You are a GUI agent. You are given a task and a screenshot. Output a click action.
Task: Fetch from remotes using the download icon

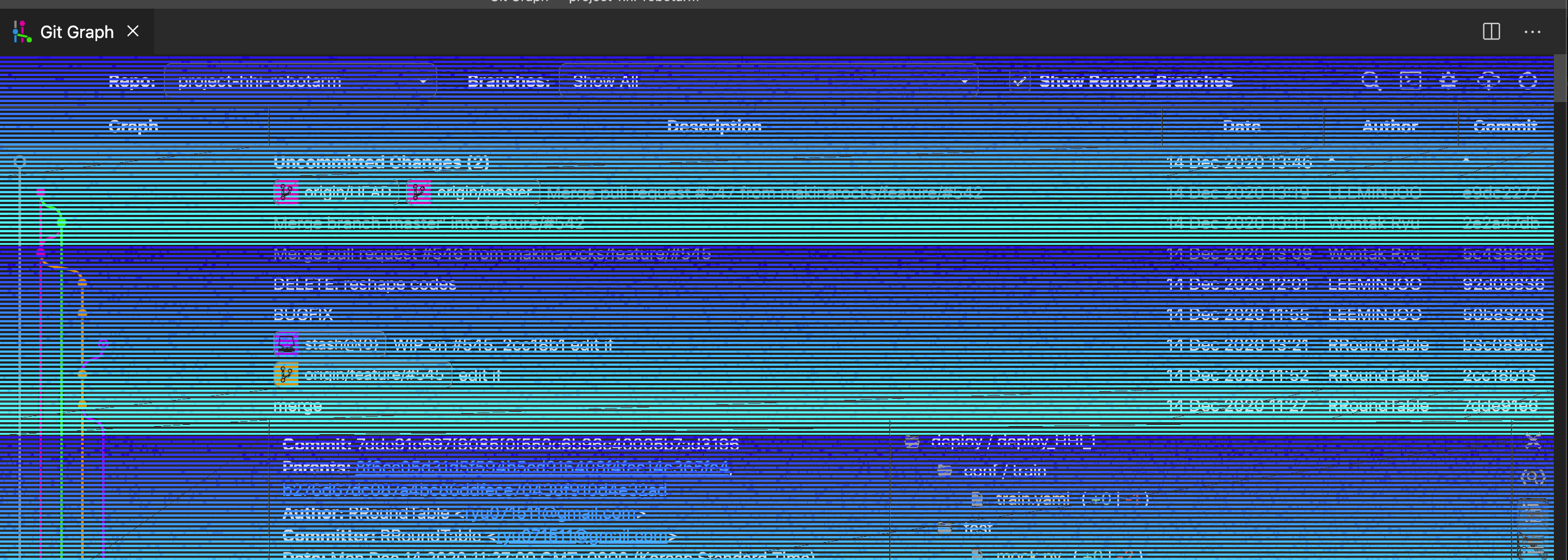[1488, 80]
